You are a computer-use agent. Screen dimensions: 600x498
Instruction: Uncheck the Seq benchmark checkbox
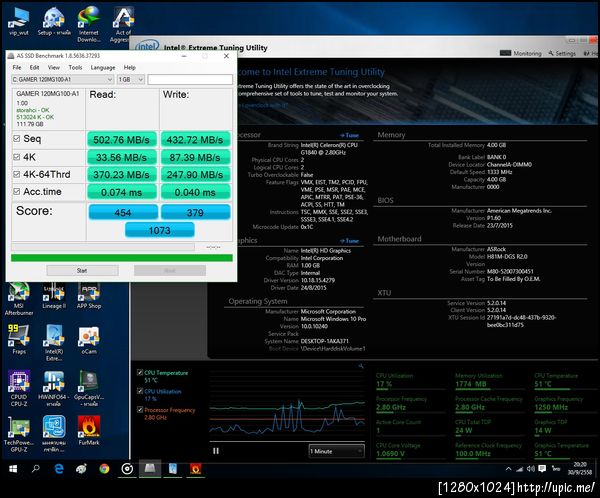tap(17, 139)
